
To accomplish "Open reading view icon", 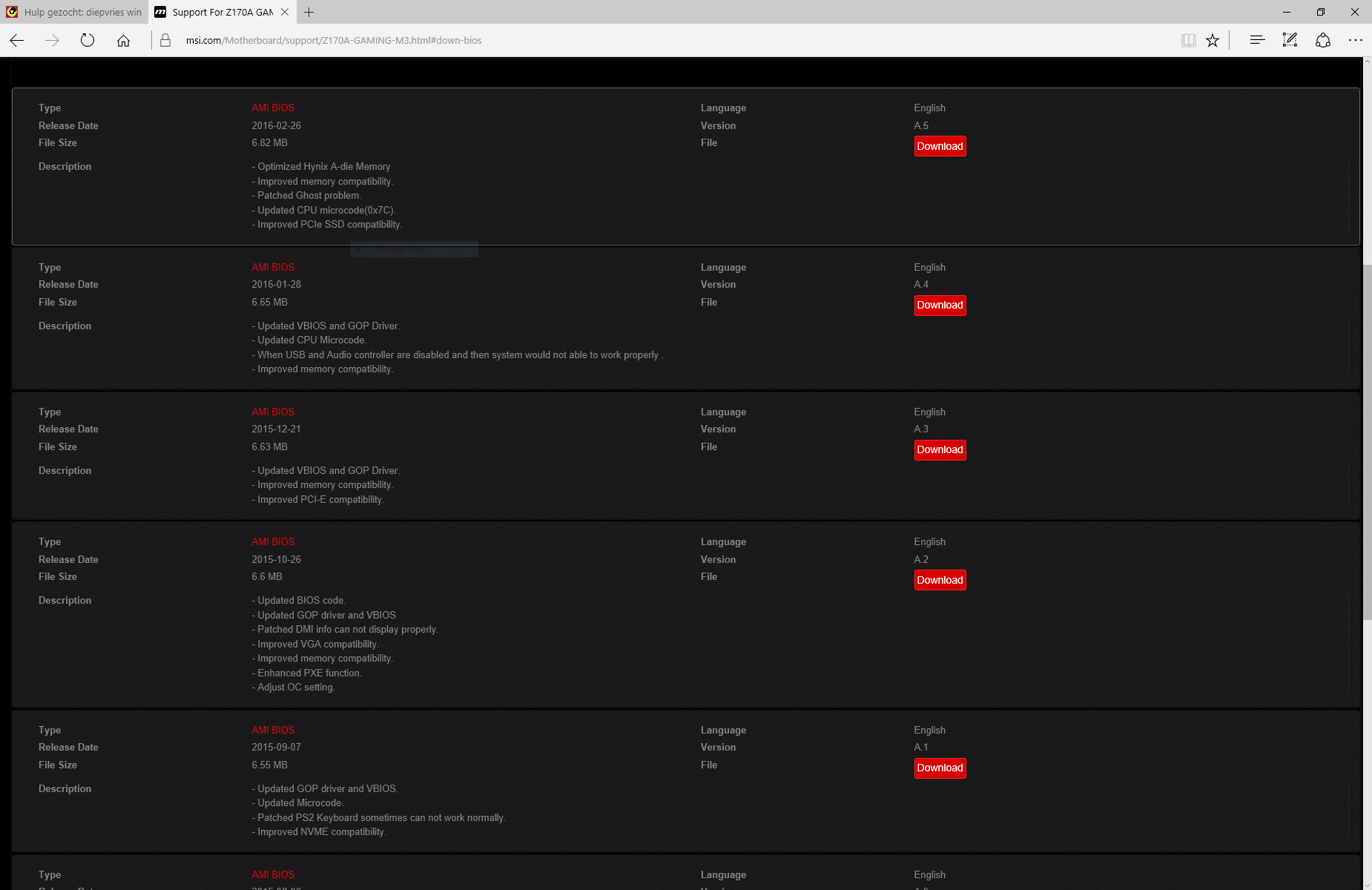I will pos(1188,41).
